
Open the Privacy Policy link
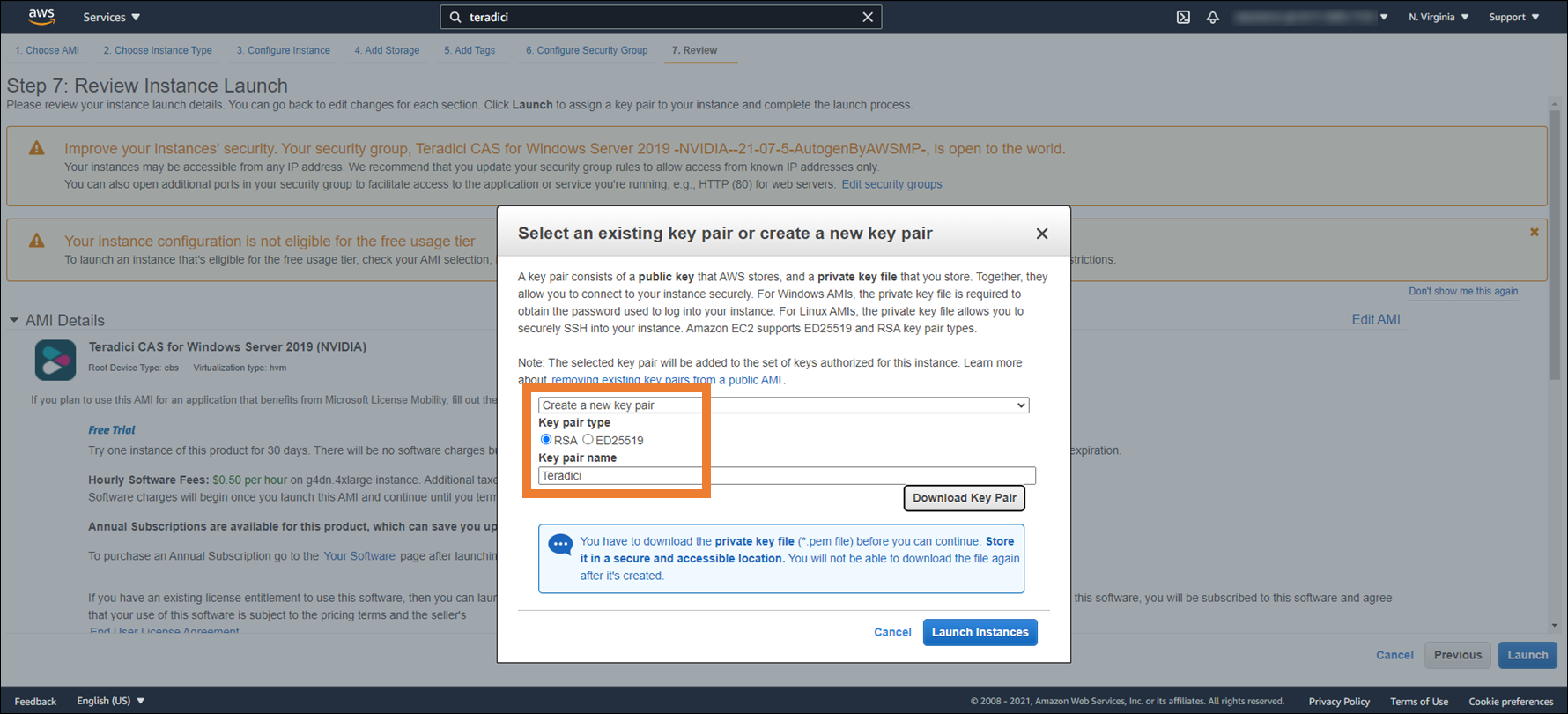(x=1339, y=702)
